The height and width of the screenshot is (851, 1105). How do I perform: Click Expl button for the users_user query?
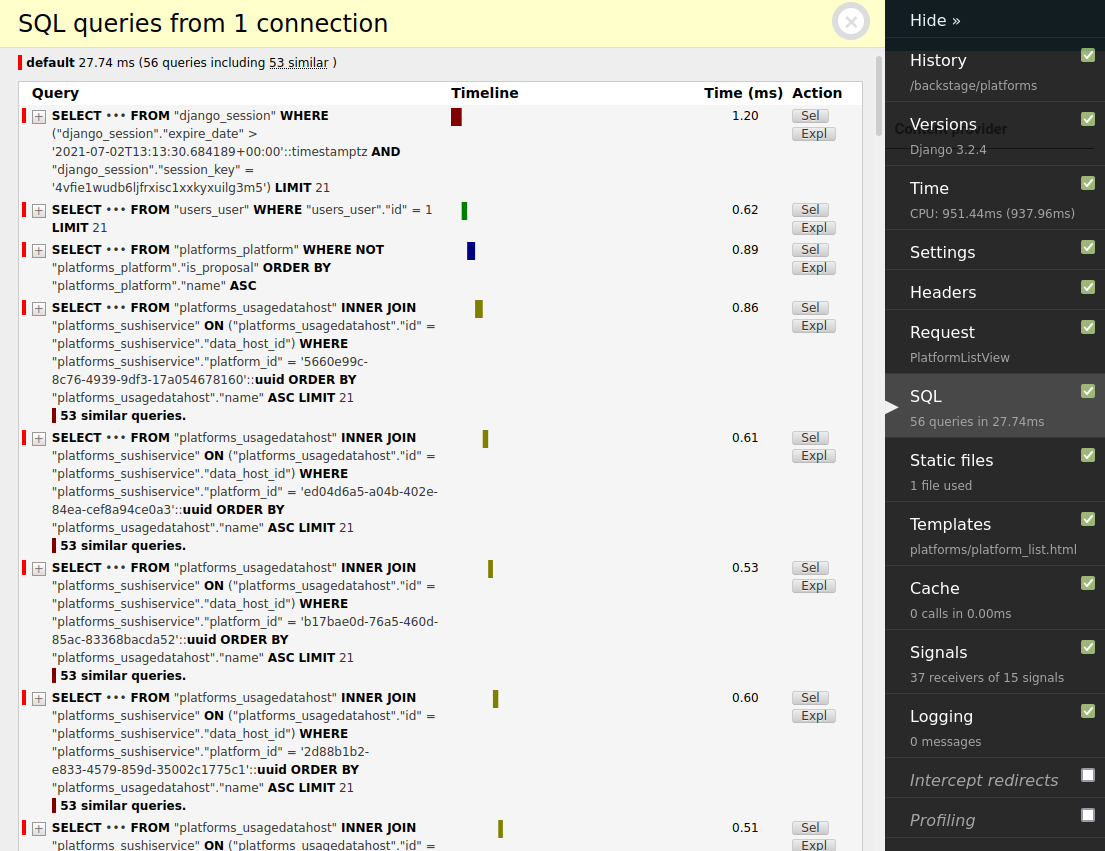pos(813,227)
